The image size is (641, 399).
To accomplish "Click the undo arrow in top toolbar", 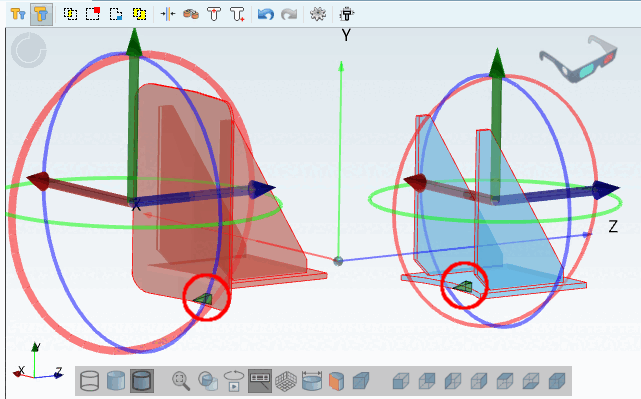I will [x=265, y=14].
